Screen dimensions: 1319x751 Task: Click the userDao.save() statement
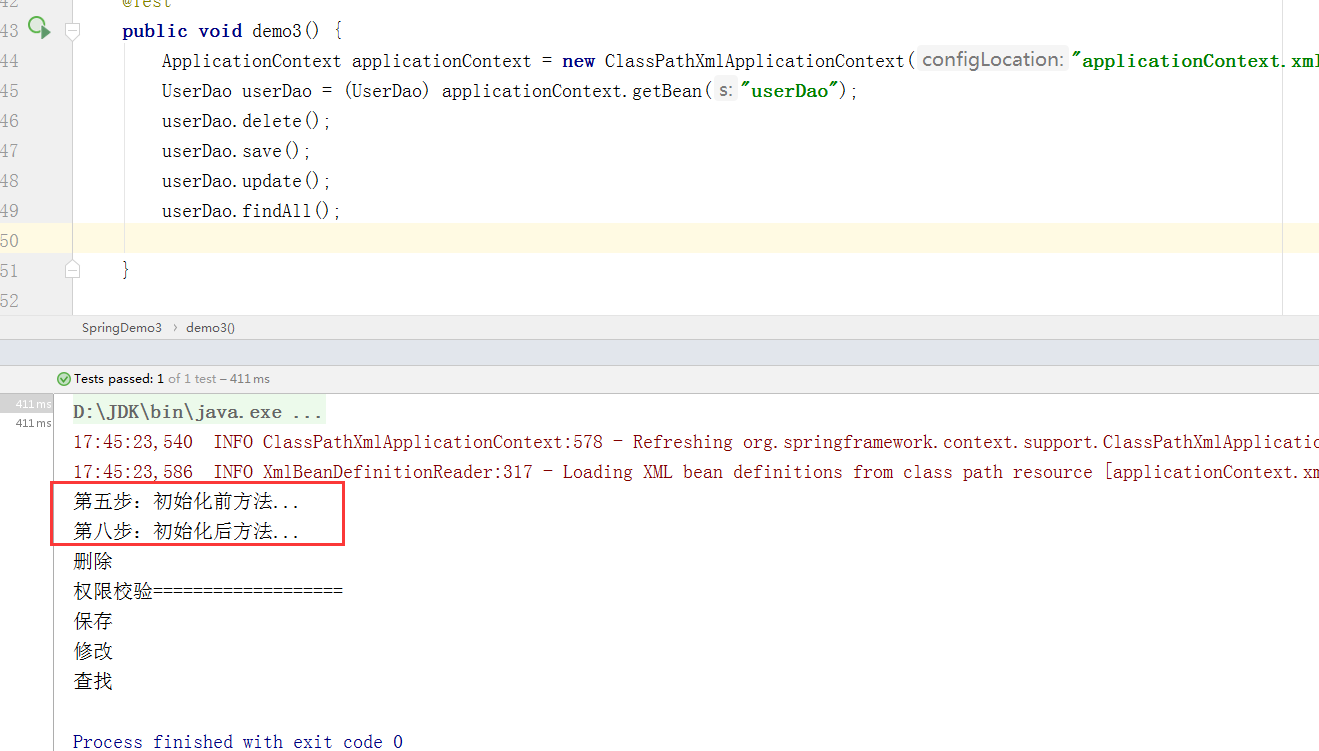[236, 151]
